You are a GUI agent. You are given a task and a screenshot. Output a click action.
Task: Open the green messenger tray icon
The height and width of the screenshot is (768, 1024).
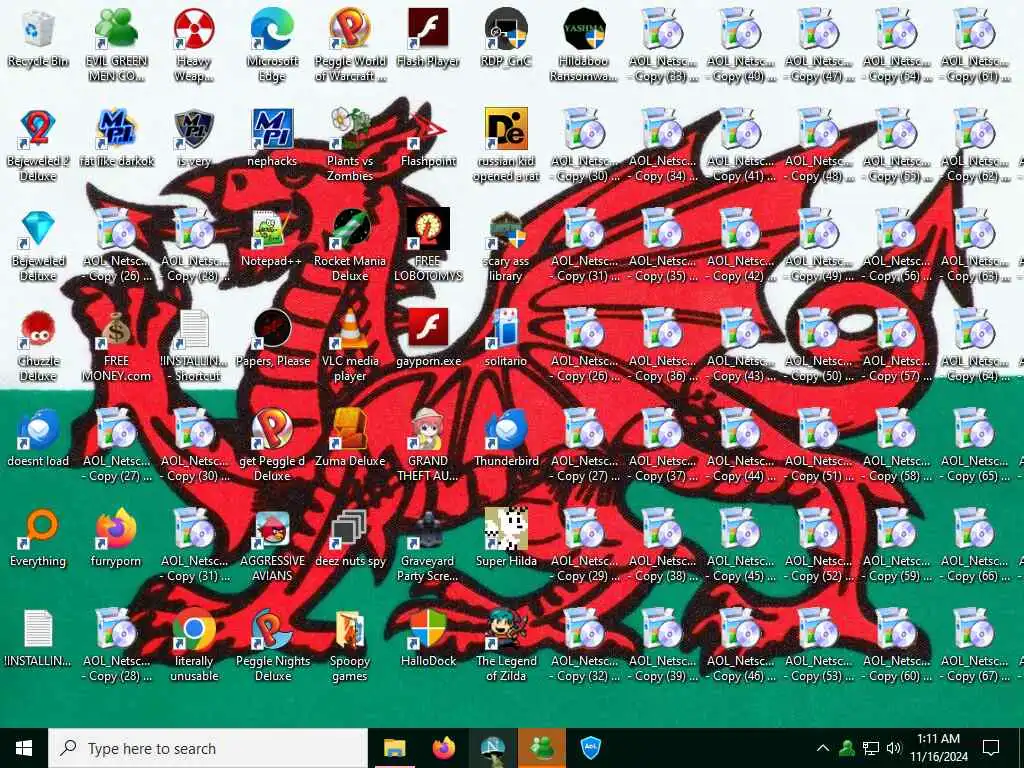[x=847, y=748]
